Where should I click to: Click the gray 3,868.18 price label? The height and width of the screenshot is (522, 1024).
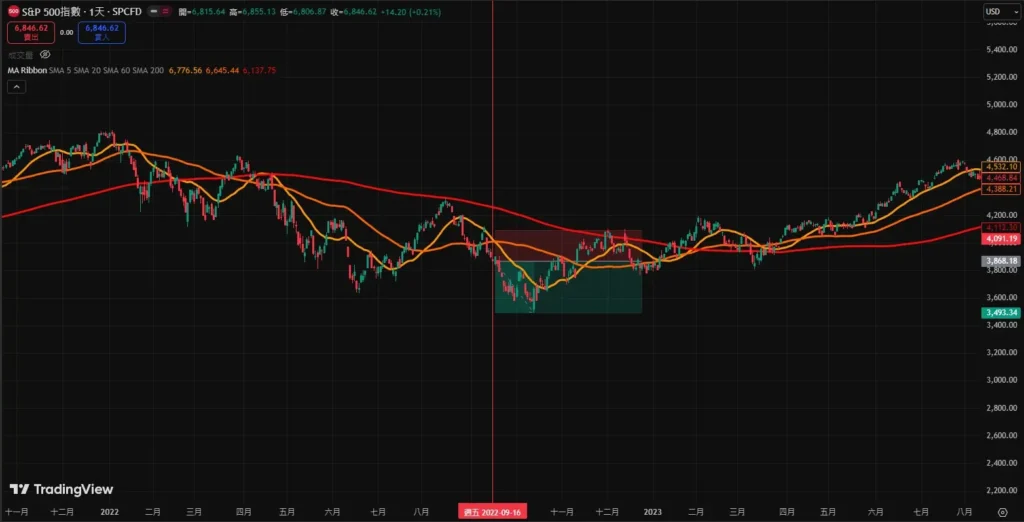click(x=1000, y=261)
